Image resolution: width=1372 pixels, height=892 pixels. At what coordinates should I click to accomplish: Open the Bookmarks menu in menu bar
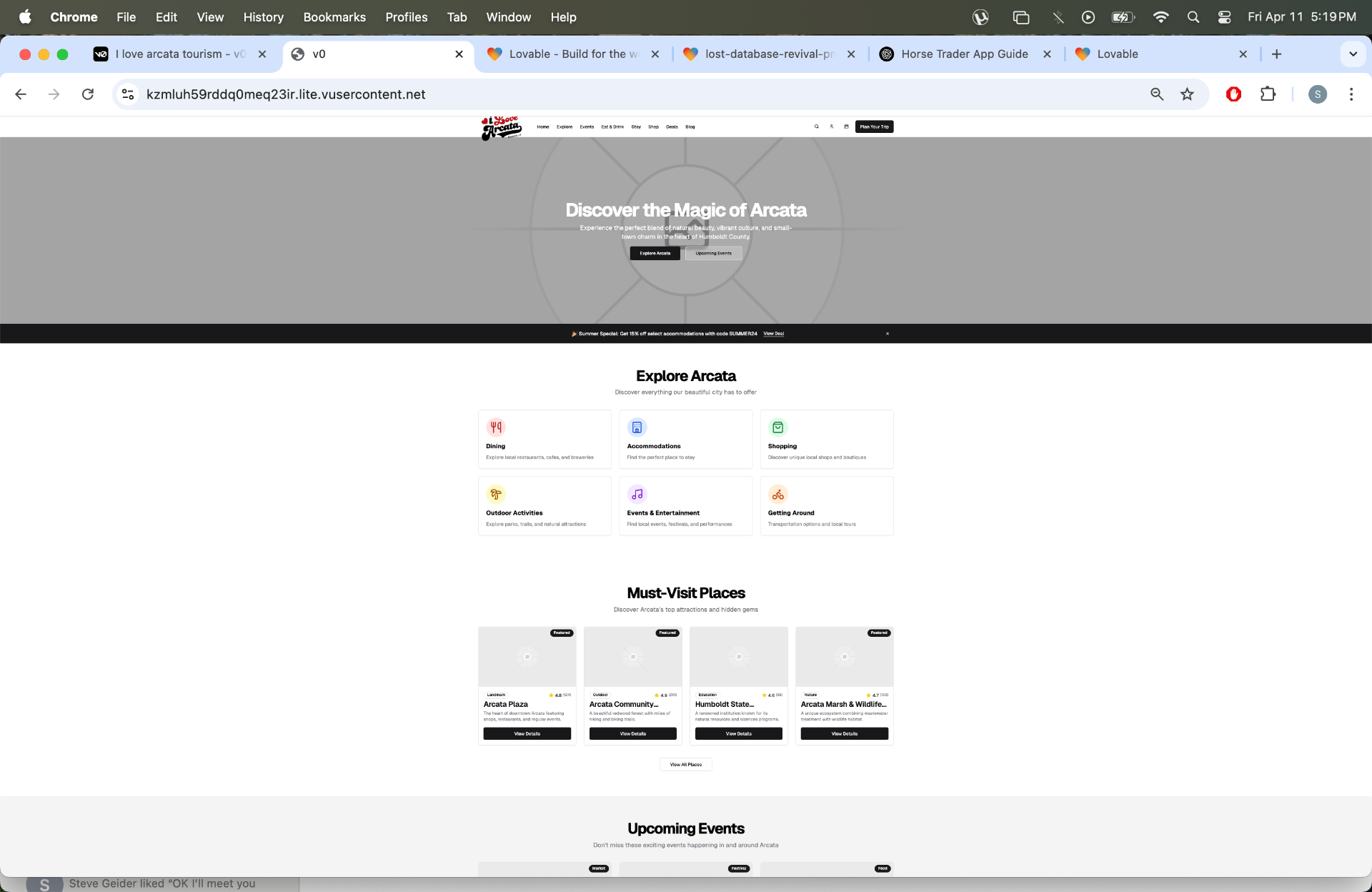click(x=334, y=17)
